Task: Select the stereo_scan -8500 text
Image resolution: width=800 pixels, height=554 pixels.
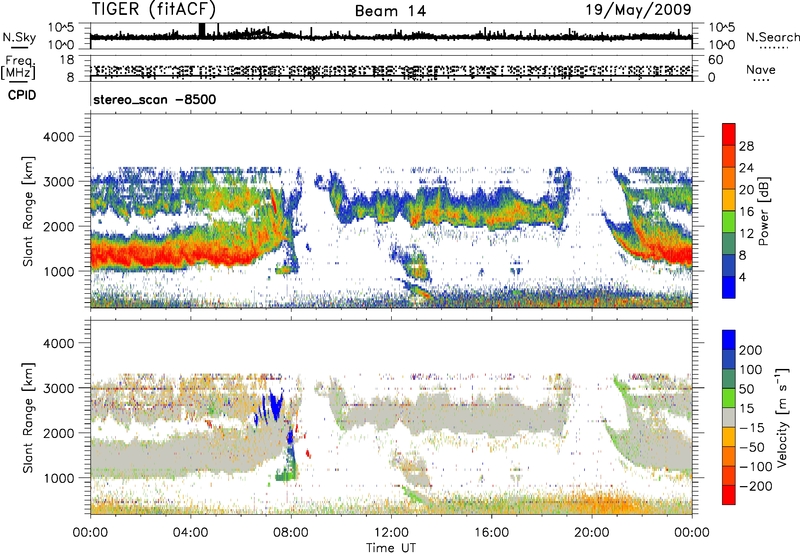Action: tap(155, 99)
